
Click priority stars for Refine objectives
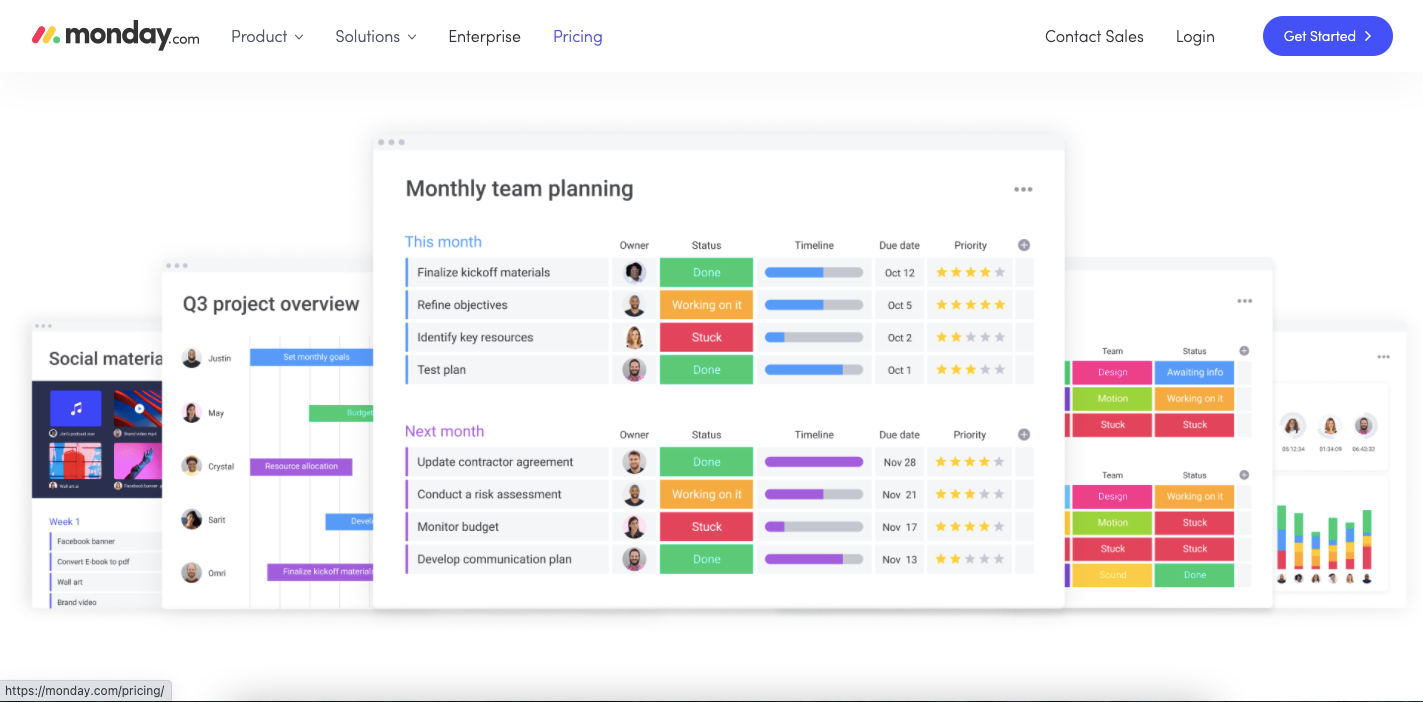pyautogui.click(x=970, y=305)
